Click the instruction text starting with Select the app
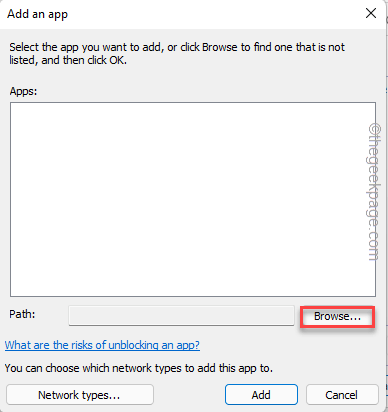 tap(177, 54)
